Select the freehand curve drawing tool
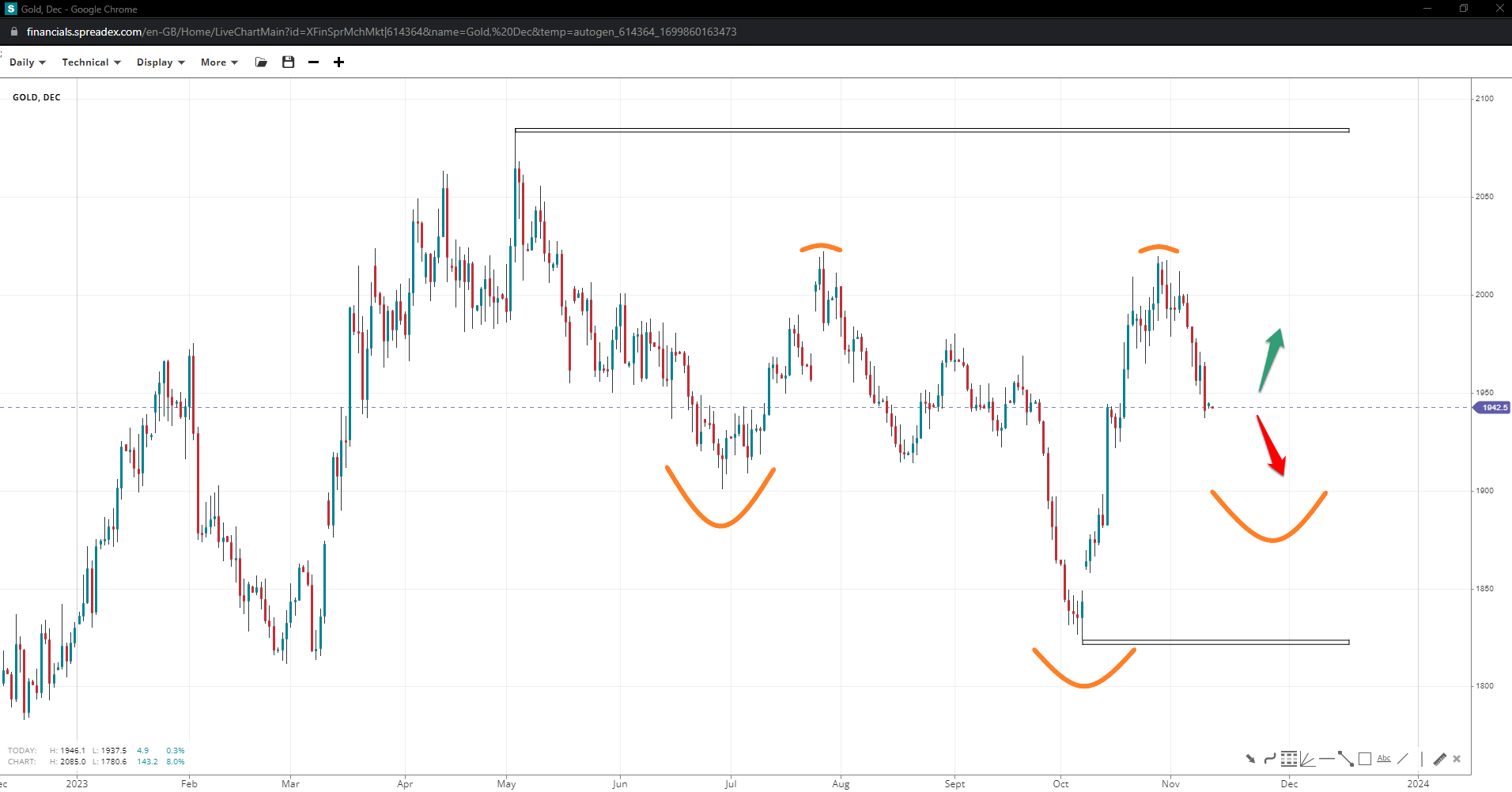 (1269, 759)
